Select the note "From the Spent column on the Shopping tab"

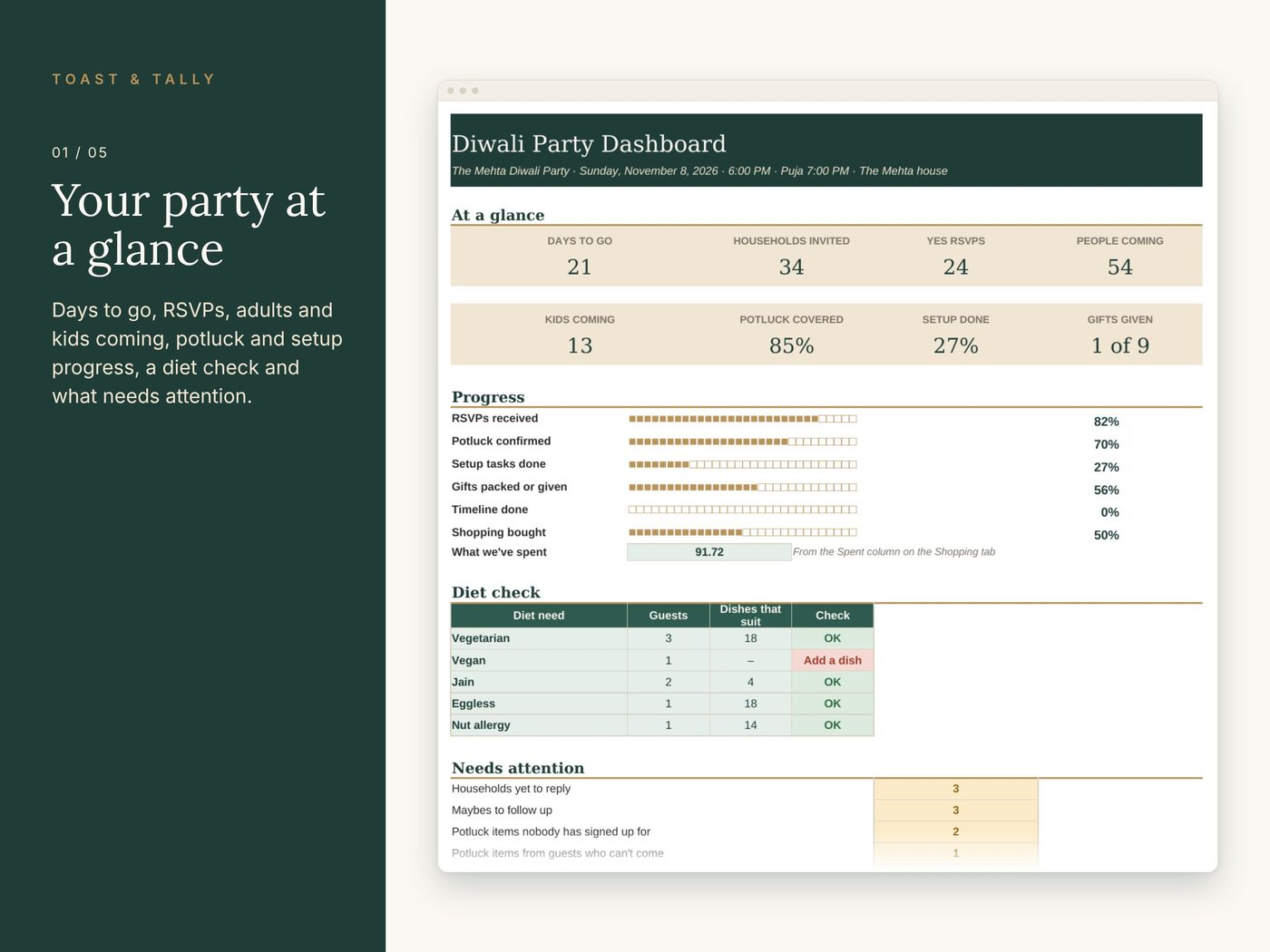894,551
